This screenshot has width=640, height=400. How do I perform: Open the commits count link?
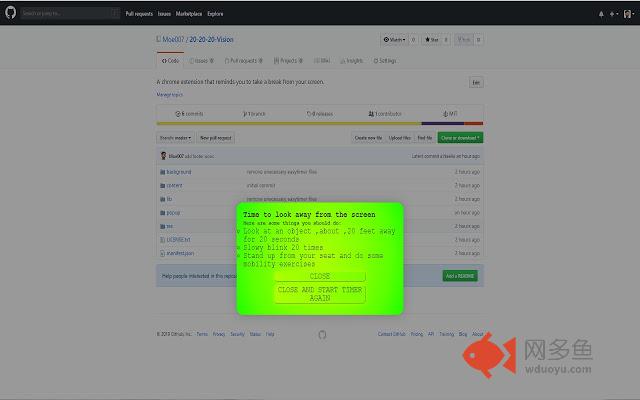(x=189, y=114)
